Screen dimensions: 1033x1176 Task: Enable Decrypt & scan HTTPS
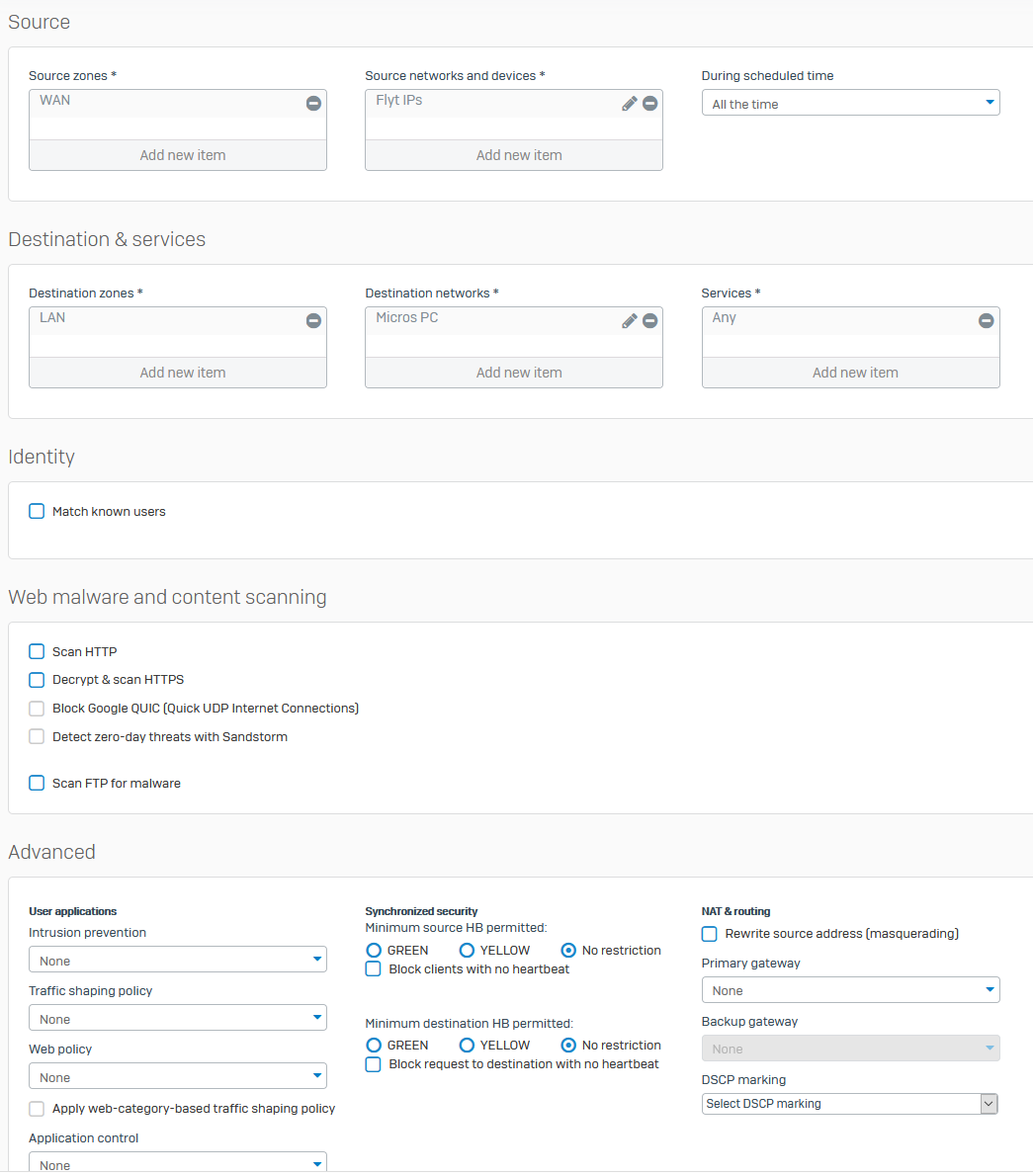37,679
